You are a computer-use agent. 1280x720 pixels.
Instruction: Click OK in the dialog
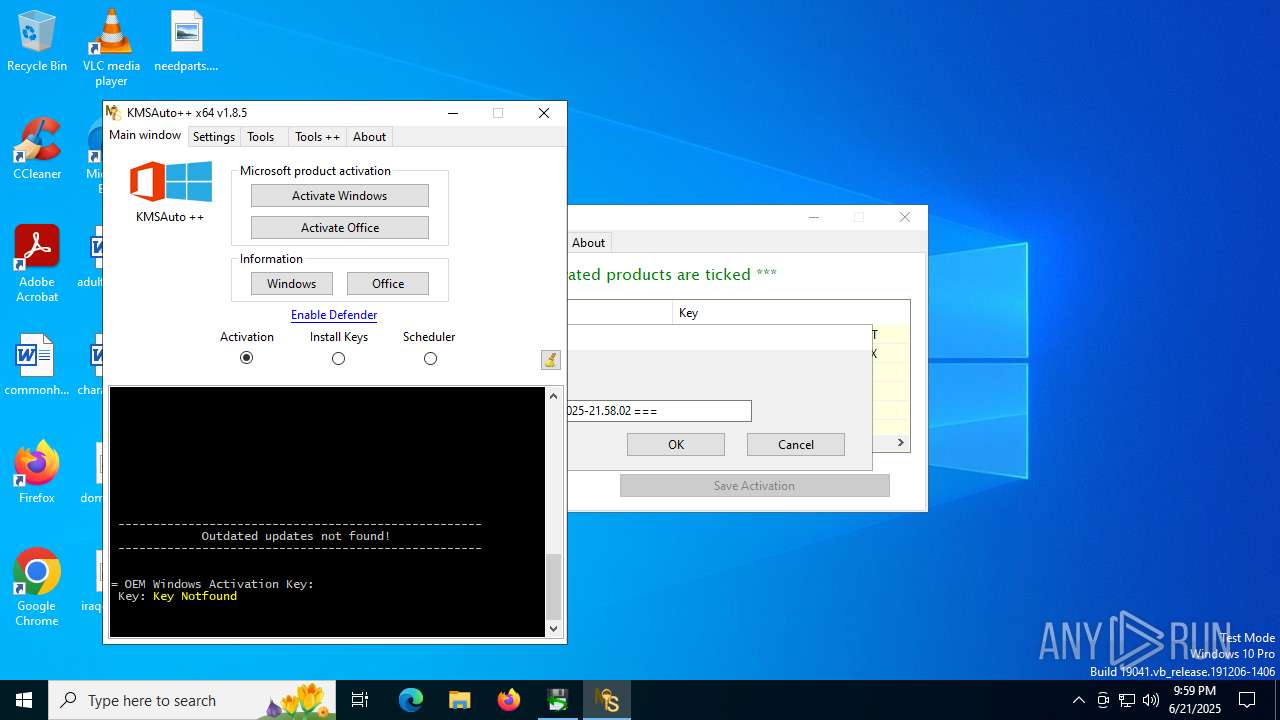[676, 445]
